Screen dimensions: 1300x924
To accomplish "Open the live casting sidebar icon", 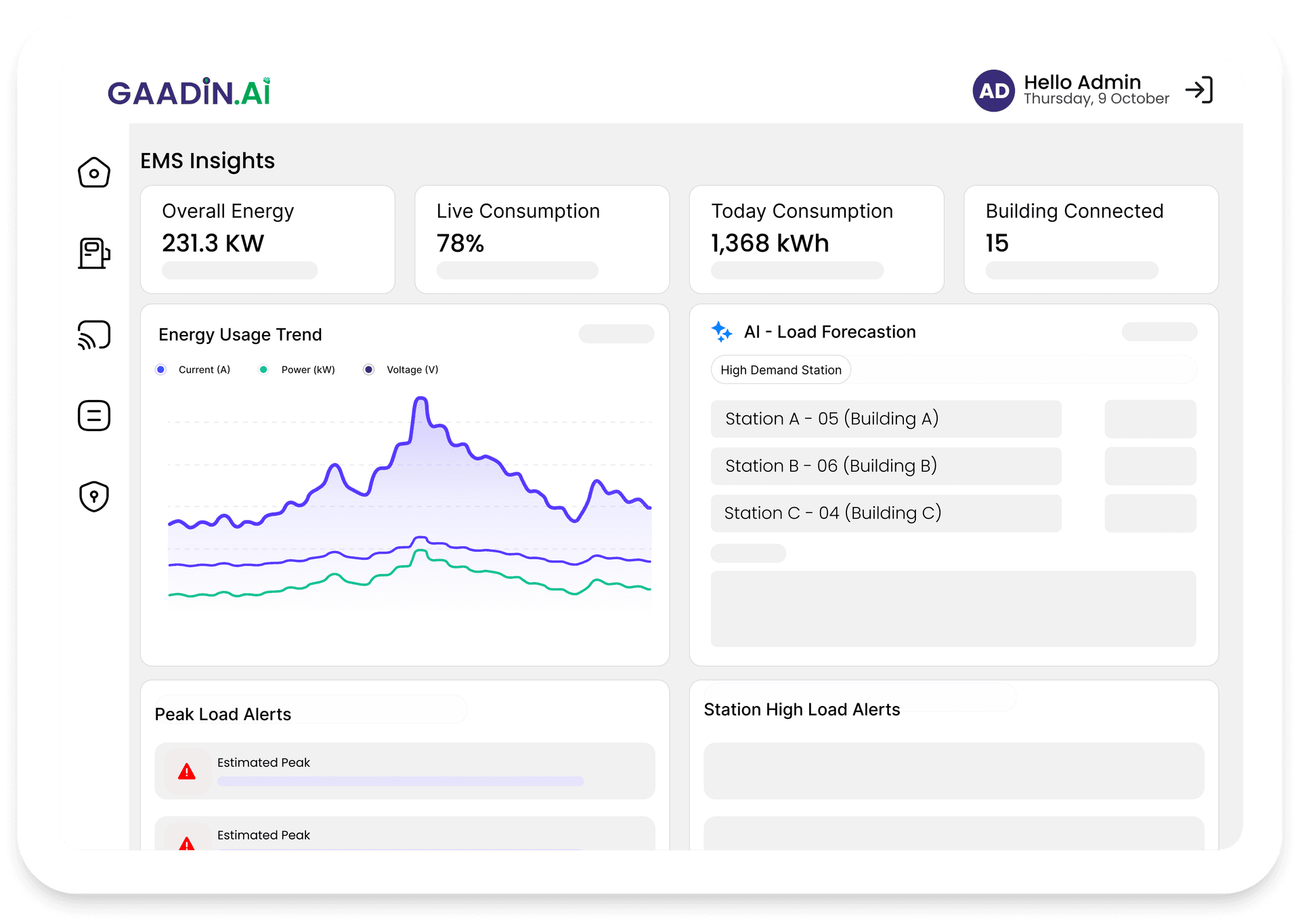I will 93,334.
